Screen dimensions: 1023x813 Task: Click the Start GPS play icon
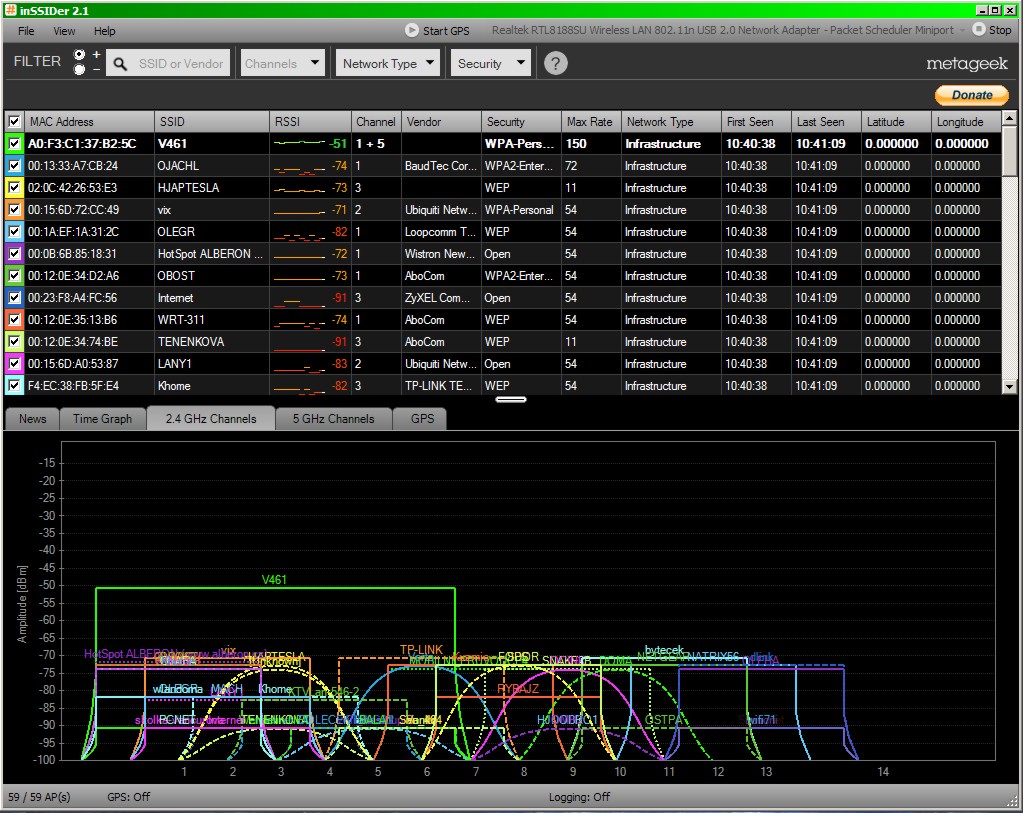point(411,30)
